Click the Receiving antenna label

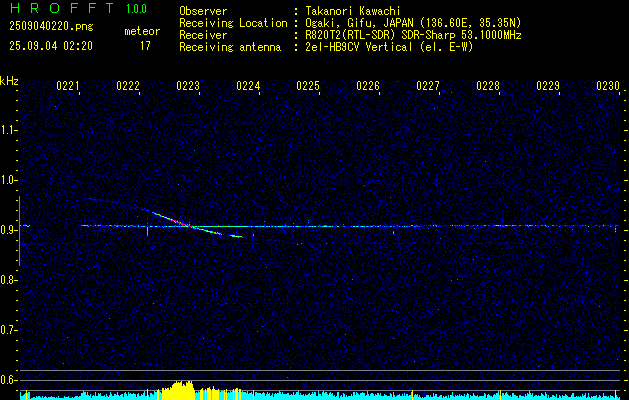pyautogui.click(x=230, y=47)
